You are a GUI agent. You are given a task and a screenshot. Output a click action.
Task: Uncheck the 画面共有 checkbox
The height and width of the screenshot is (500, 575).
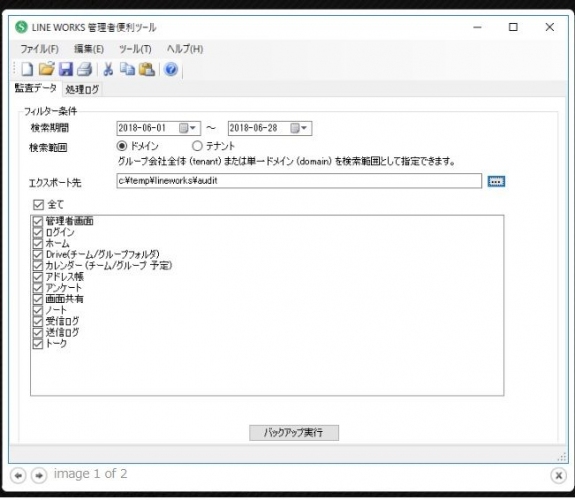(x=38, y=299)
